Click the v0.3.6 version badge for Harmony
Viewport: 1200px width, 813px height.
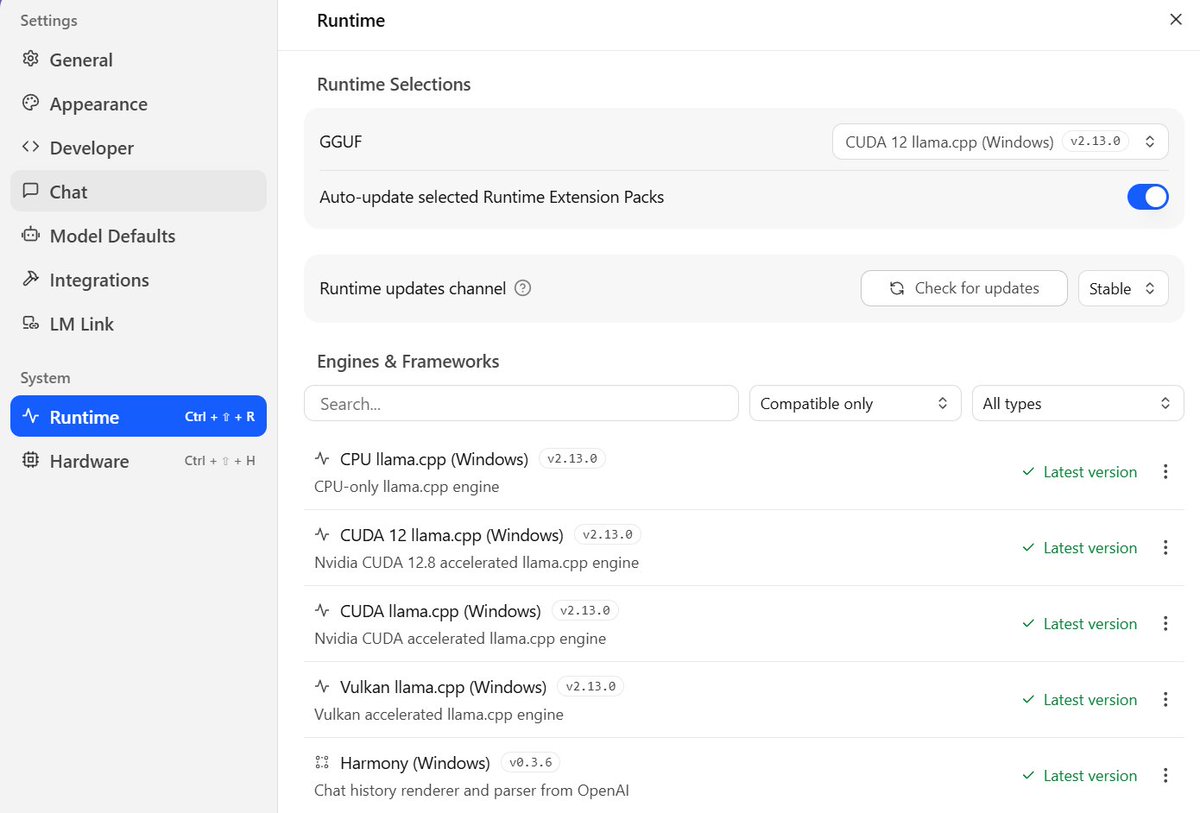(x=530, y=763)
